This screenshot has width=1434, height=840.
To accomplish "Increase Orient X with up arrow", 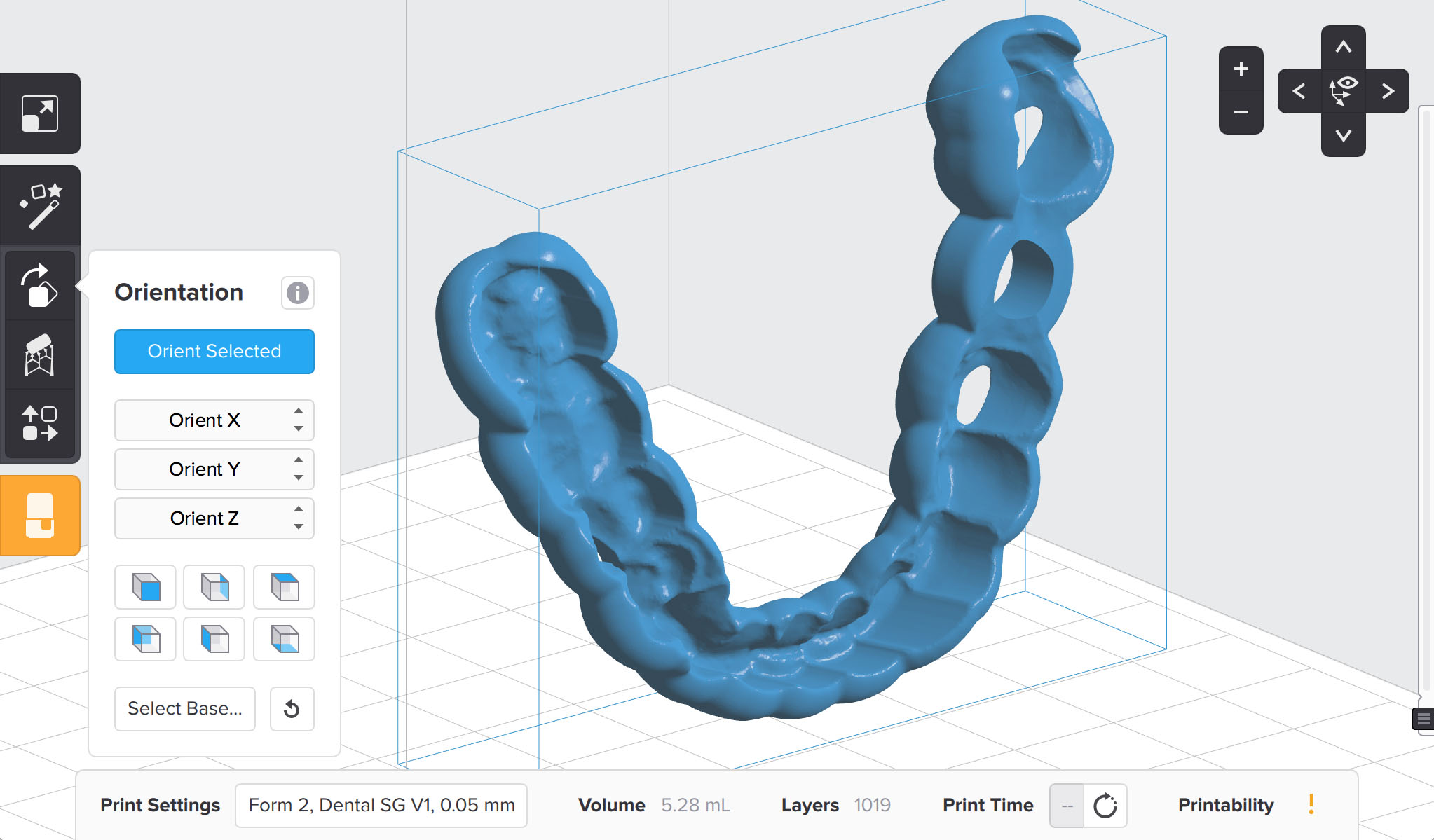I will [x=299, y=411].
